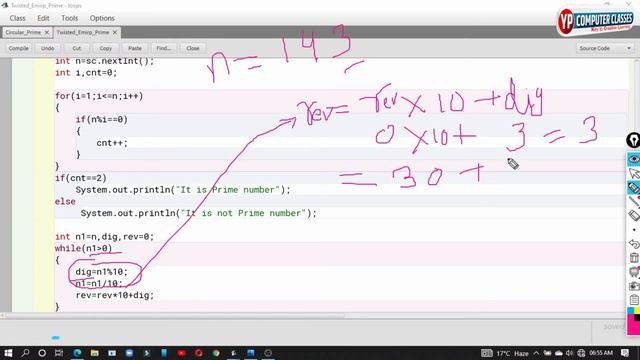Open Task View on the taskbar
The width and height of the screenshot is (640, 360).
coord(59,353)
